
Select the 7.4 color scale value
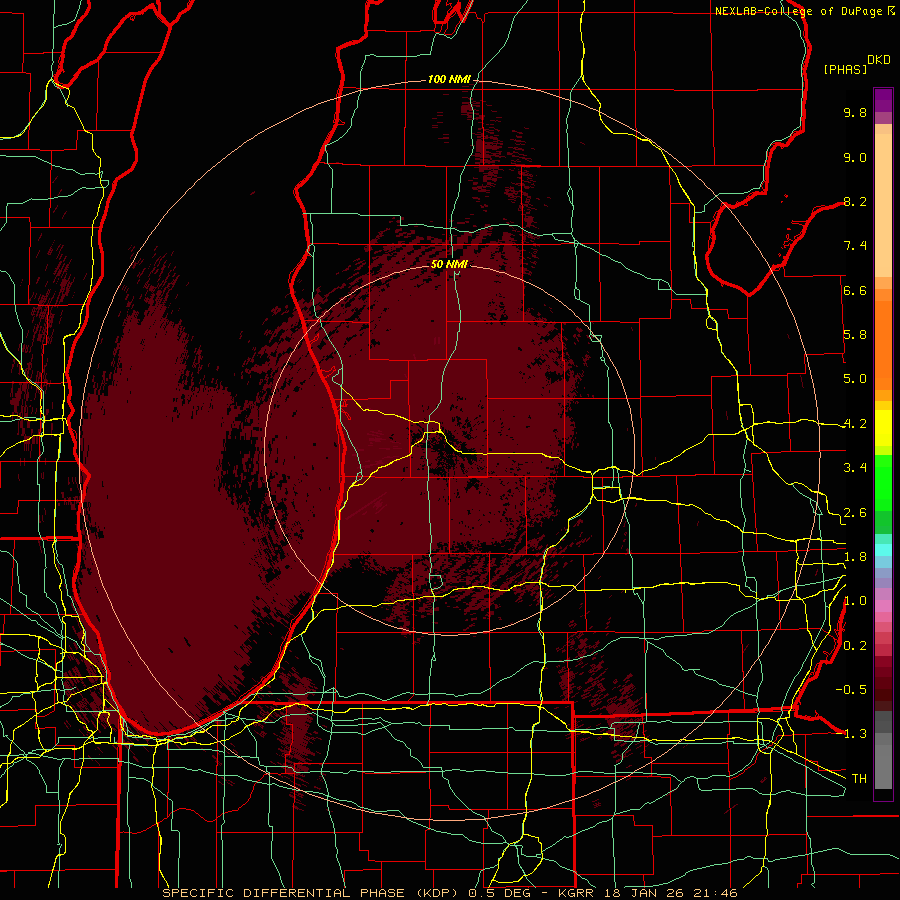click(855, 246)
